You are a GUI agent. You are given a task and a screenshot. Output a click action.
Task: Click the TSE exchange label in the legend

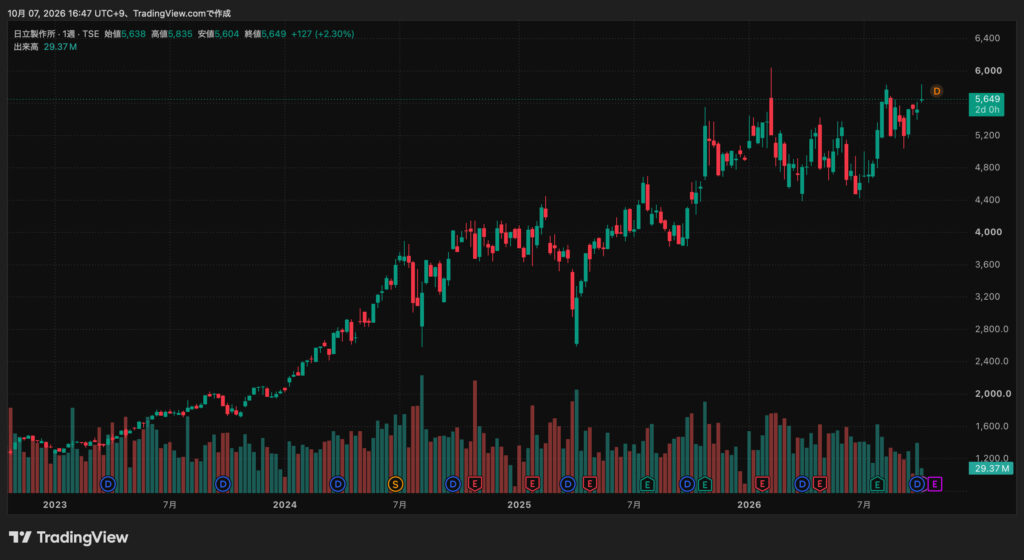tap(91, 34)
